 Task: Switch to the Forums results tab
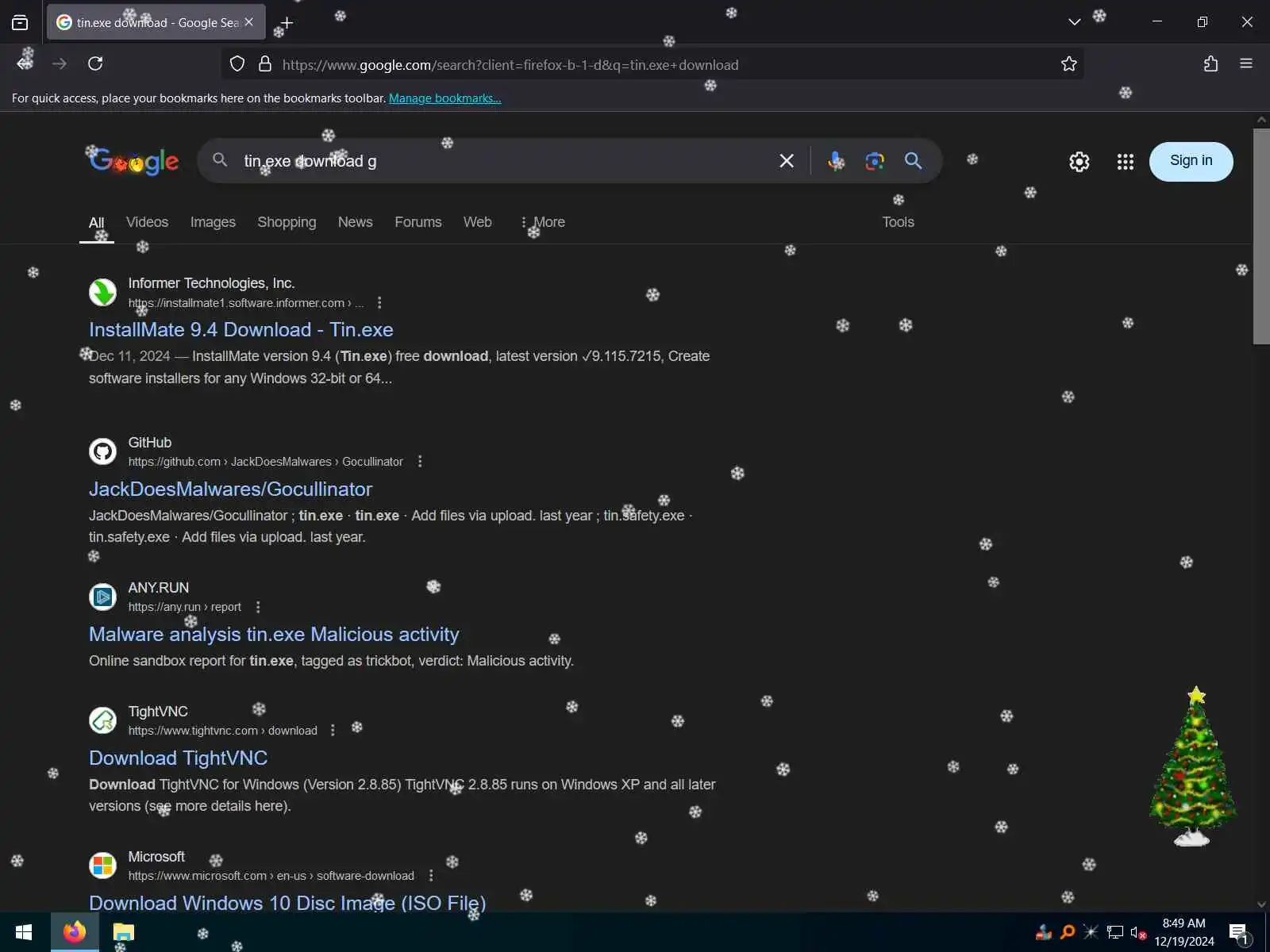(x=418, y=222)
